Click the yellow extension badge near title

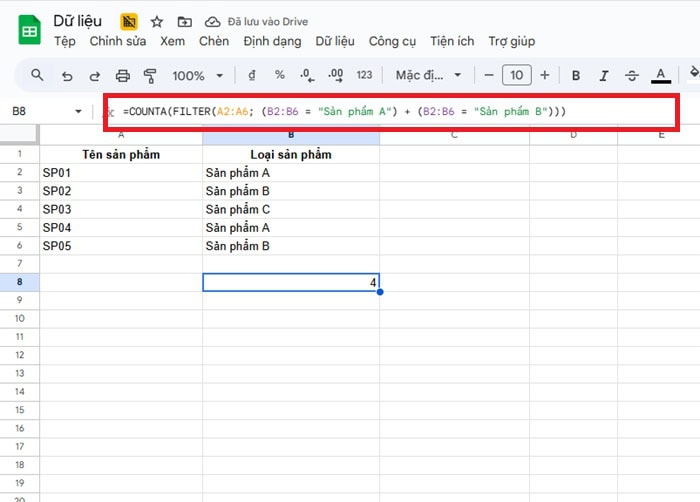click(x=129, y=21)
